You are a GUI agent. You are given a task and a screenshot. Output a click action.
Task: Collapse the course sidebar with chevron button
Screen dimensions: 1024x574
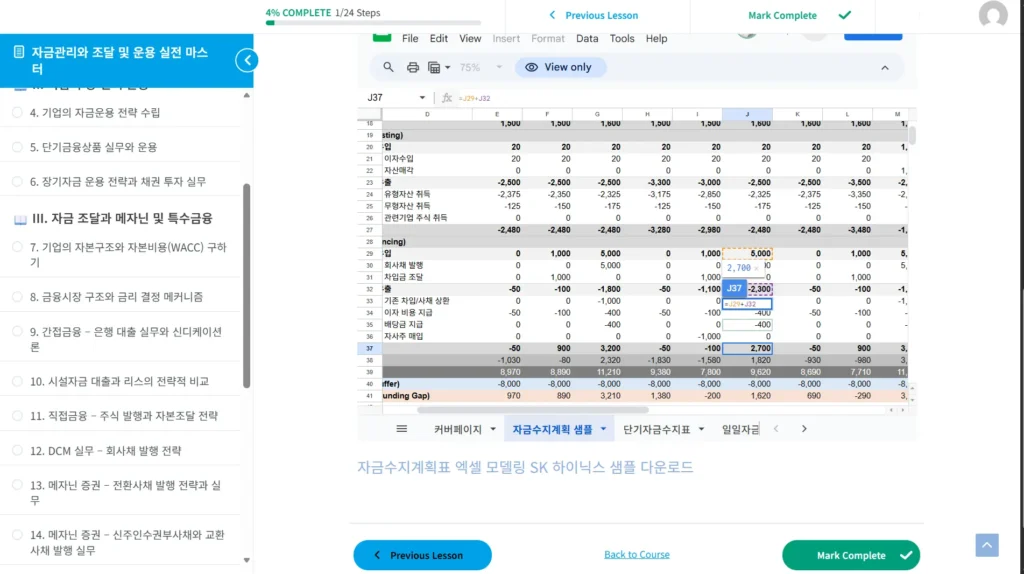point(247,60)
